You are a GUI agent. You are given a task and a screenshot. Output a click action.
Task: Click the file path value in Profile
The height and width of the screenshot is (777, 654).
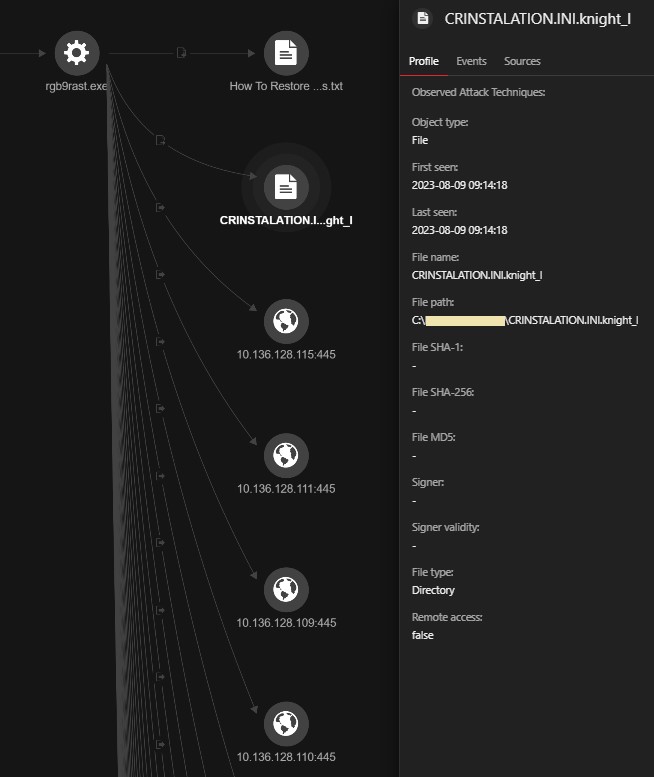(525, 320)
